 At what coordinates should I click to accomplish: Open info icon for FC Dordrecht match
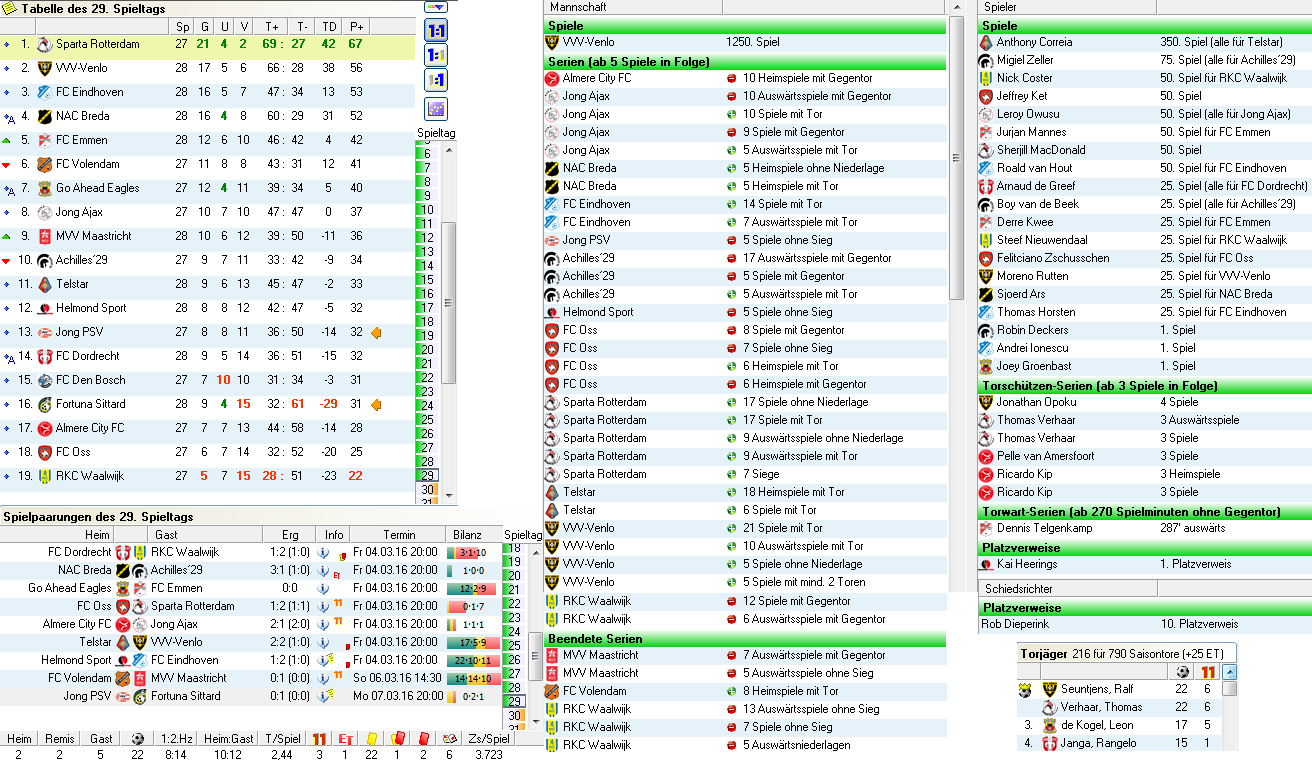(324, 552)
